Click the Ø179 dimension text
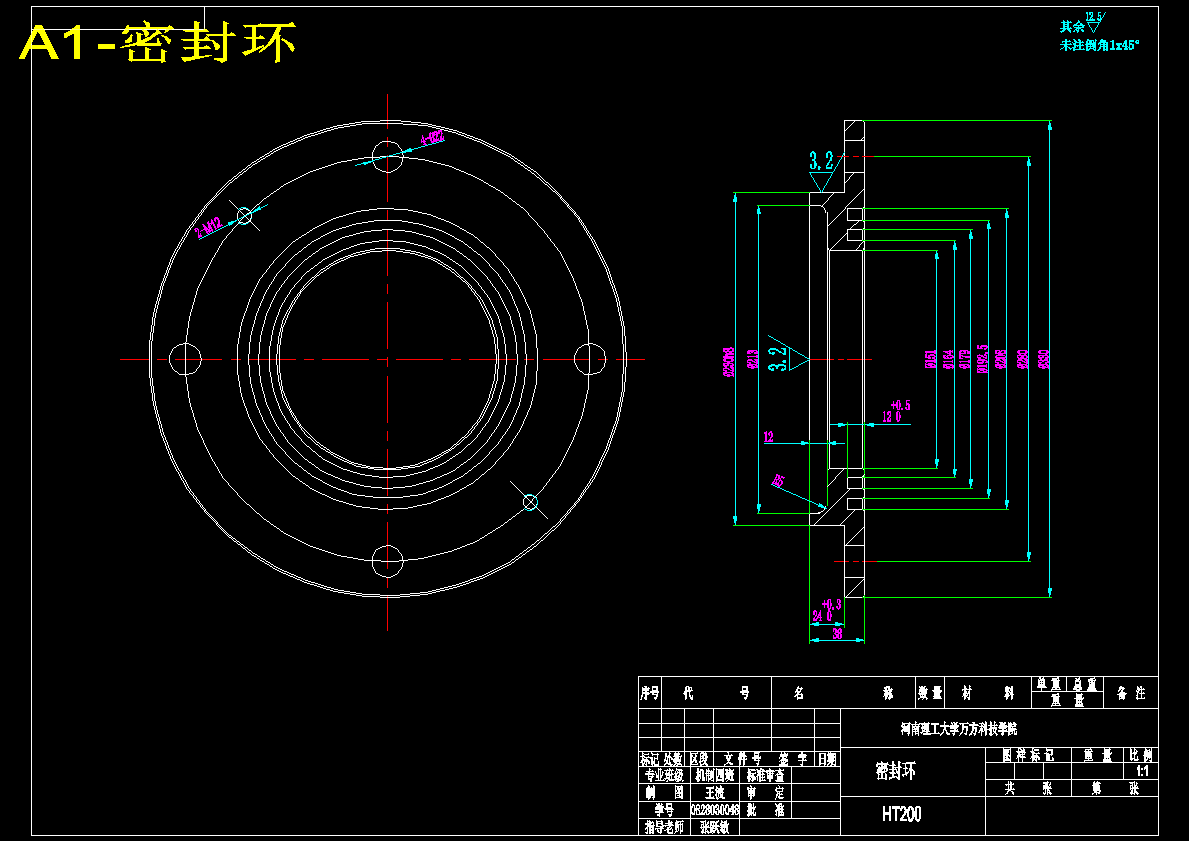Screen dimensions: 1189x841 965,359
